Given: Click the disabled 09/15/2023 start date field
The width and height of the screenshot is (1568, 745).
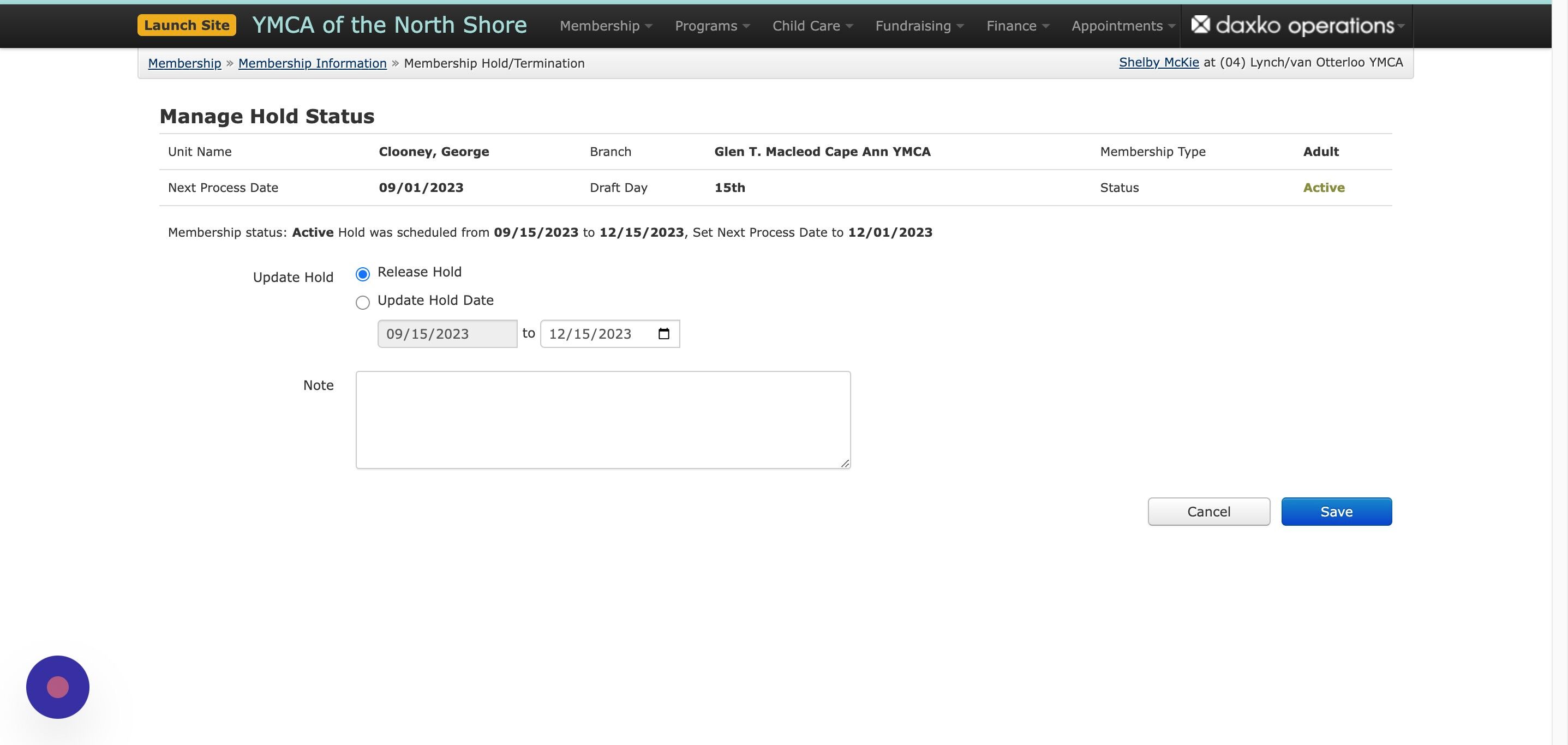Looking at the screenshot, I should coord(447,334).
